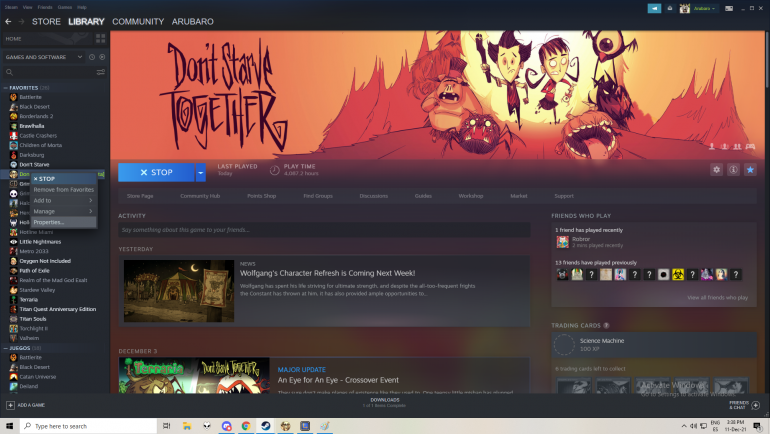The height and width of the screenshot is (434, 770).
Task: Click the library search field
Action: (49, 72)
